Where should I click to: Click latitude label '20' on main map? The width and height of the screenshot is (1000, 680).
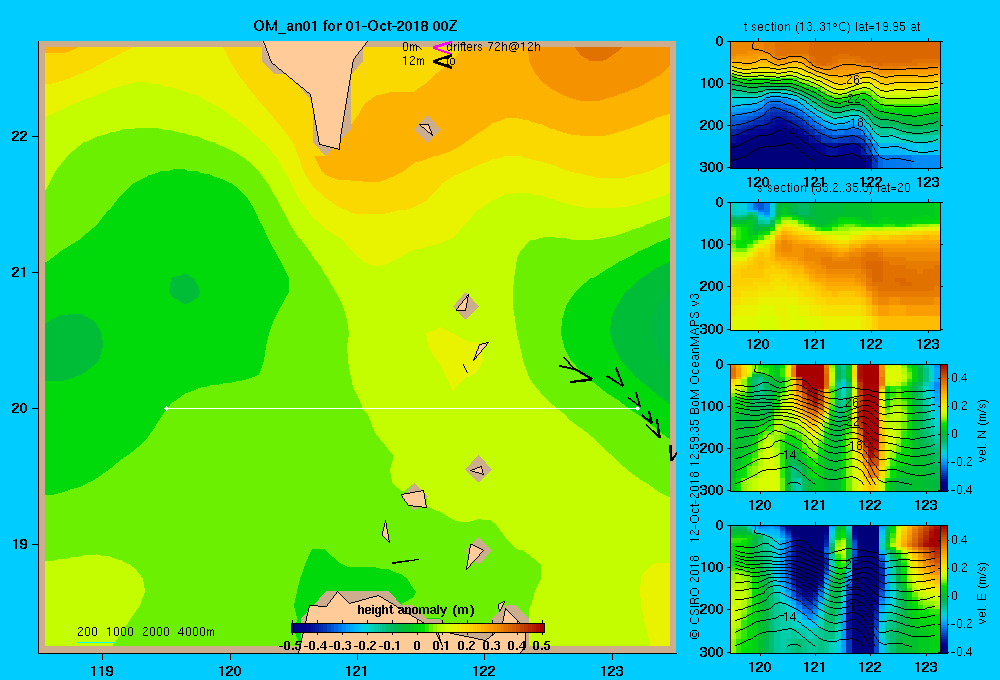click(x=20, y=408)
